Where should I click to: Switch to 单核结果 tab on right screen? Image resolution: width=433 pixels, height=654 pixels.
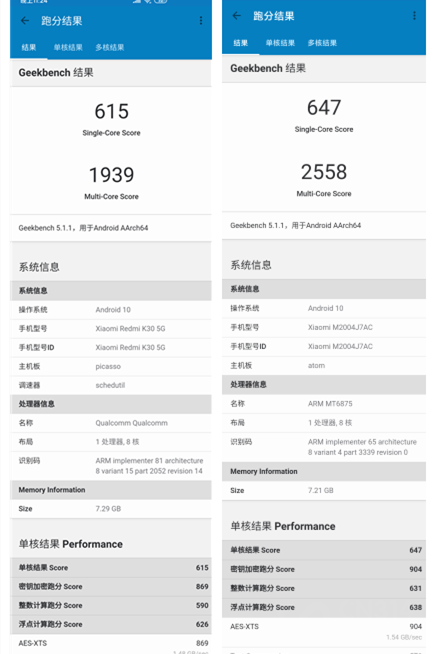tap(280, 43)
